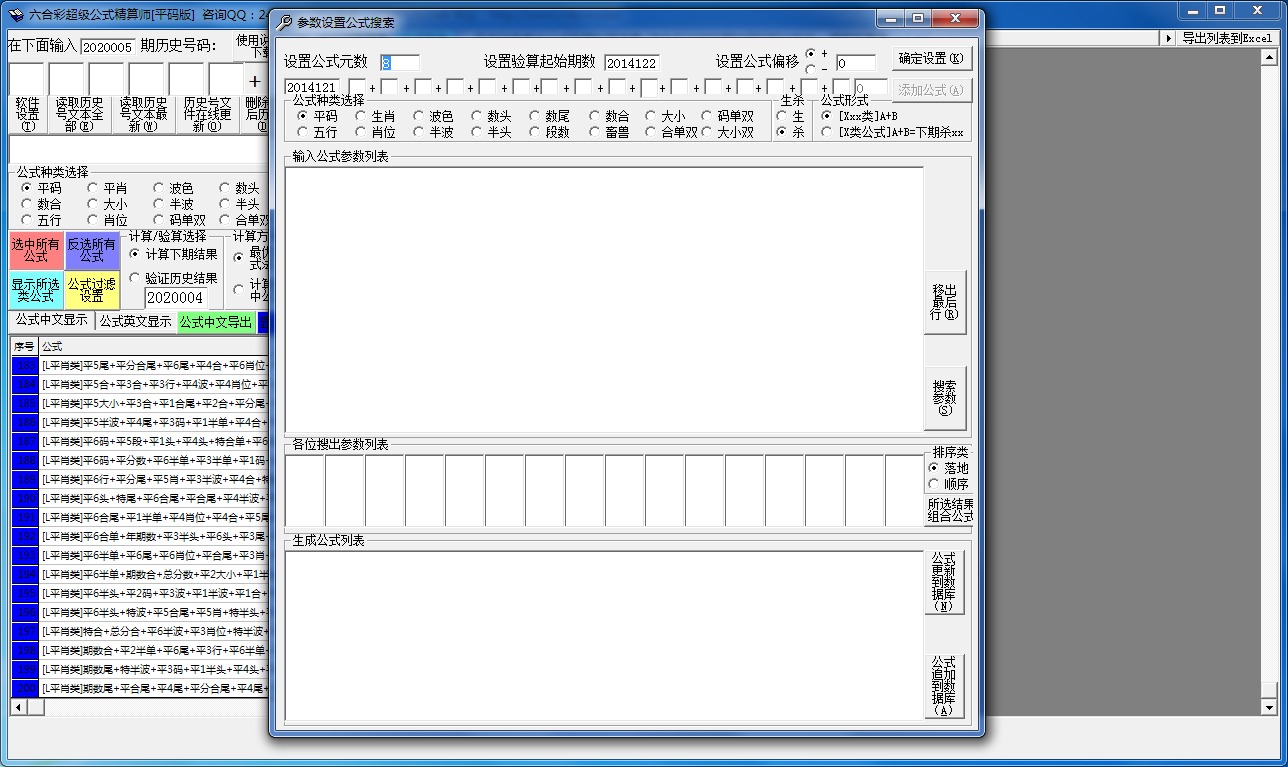
Task: Choose the 顺序 sort radio button
Action: 933,484
